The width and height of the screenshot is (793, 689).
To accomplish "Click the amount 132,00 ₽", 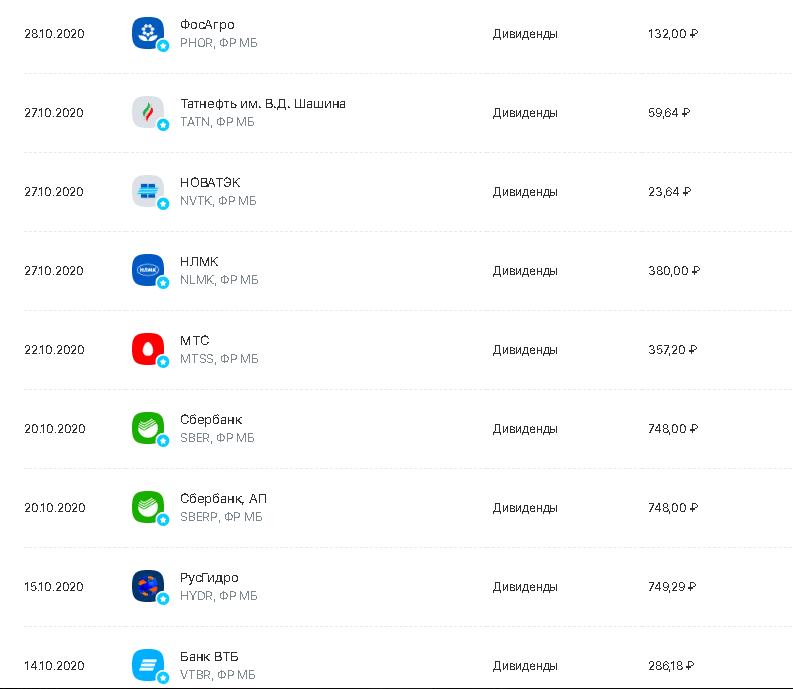I will 673,34.
